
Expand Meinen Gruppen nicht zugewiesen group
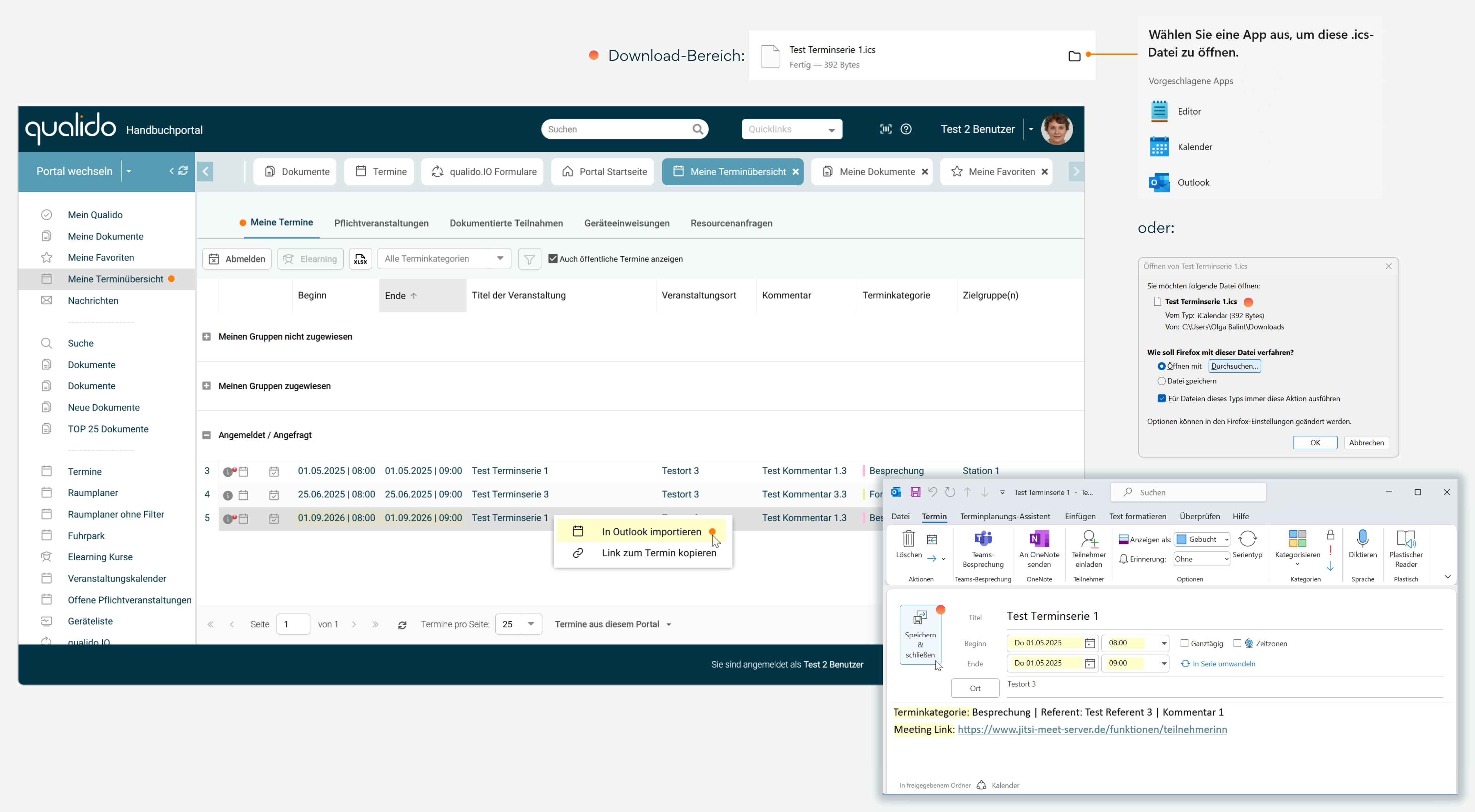click(206, 337)
